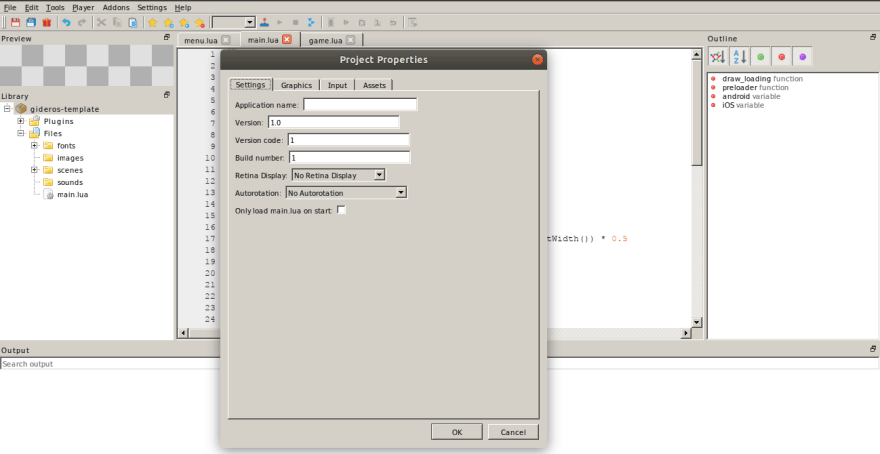Focus the Application name field

[x=360, y=104]
